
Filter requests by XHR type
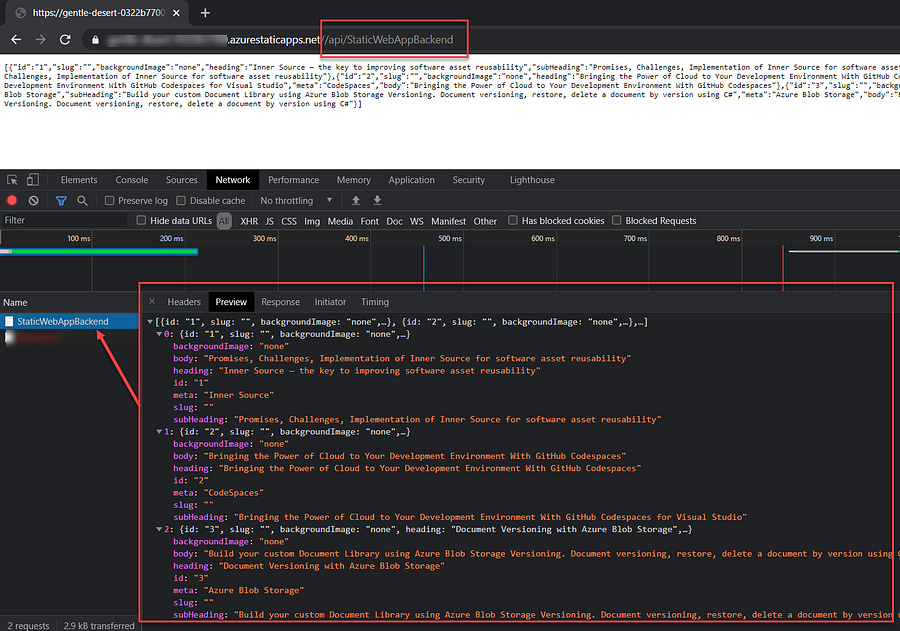click(x=249, y=221)
